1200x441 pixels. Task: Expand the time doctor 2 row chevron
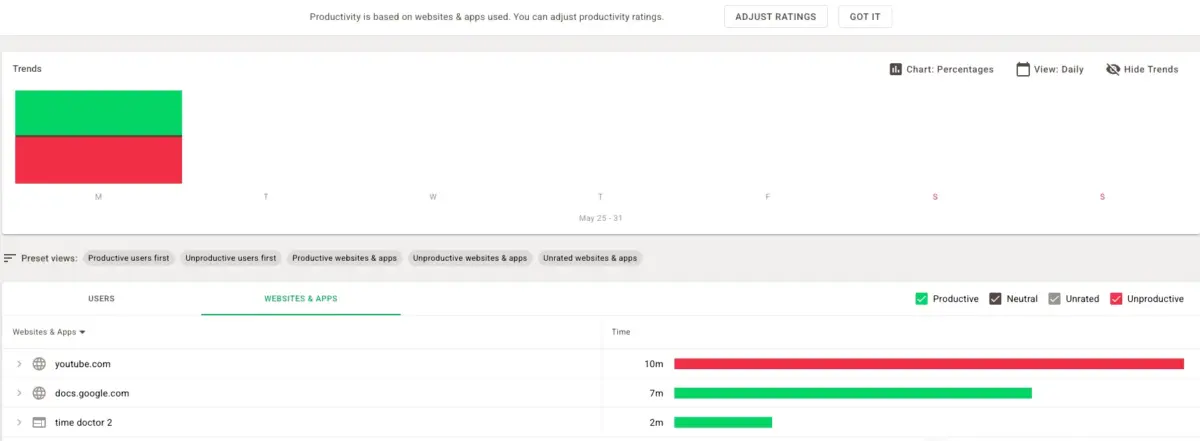(19, 422)
